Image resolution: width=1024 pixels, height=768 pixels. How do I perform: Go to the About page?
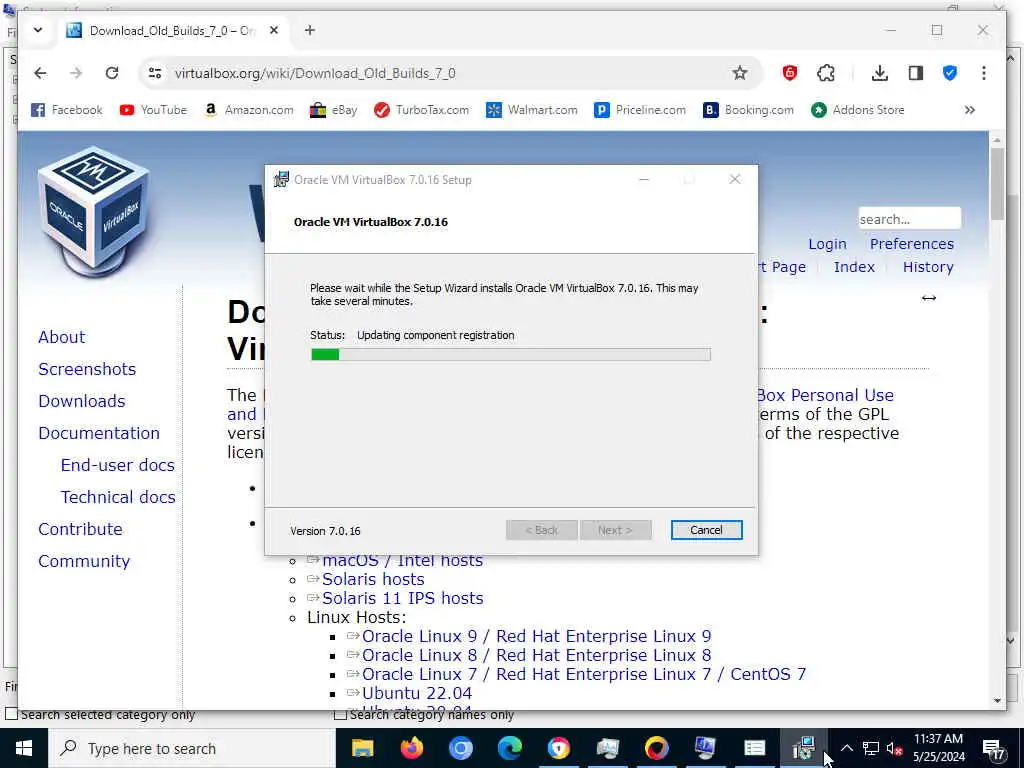tap(61, 337)
